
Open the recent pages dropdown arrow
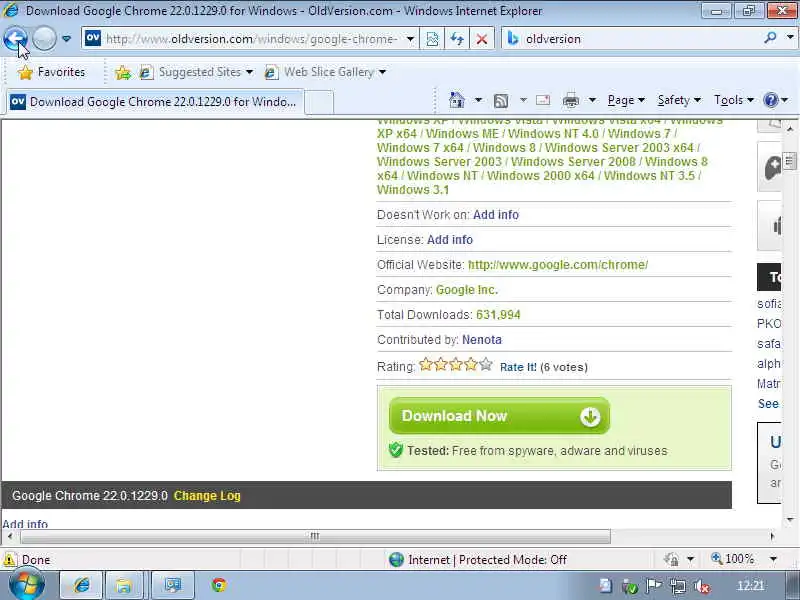(x=66, y=39)
